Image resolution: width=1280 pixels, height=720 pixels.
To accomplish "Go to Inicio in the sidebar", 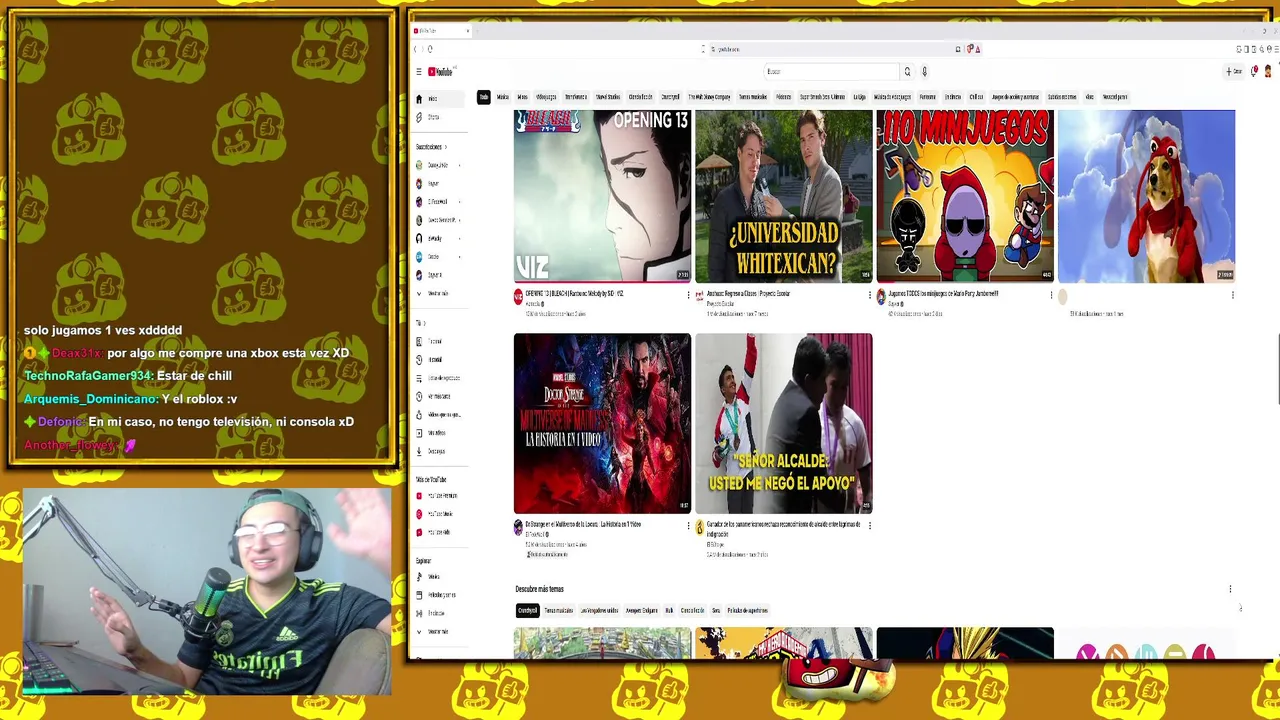I will (440, 99).
